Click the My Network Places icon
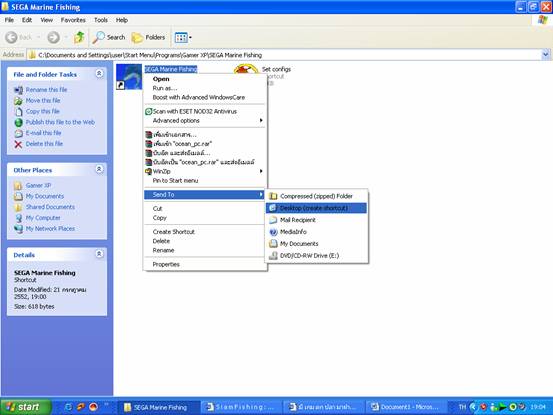 coord(18,229)
